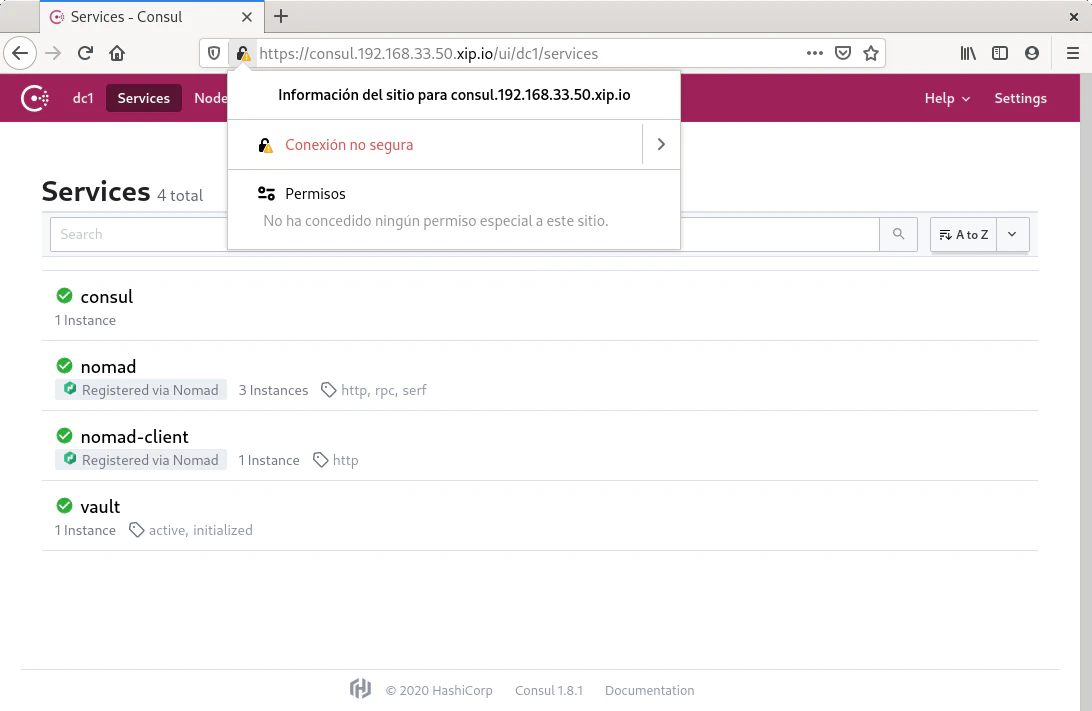Viewport: 1092px width, 711px height.
Task: Open a new browser tab
Action: click(x=281, y=16)
